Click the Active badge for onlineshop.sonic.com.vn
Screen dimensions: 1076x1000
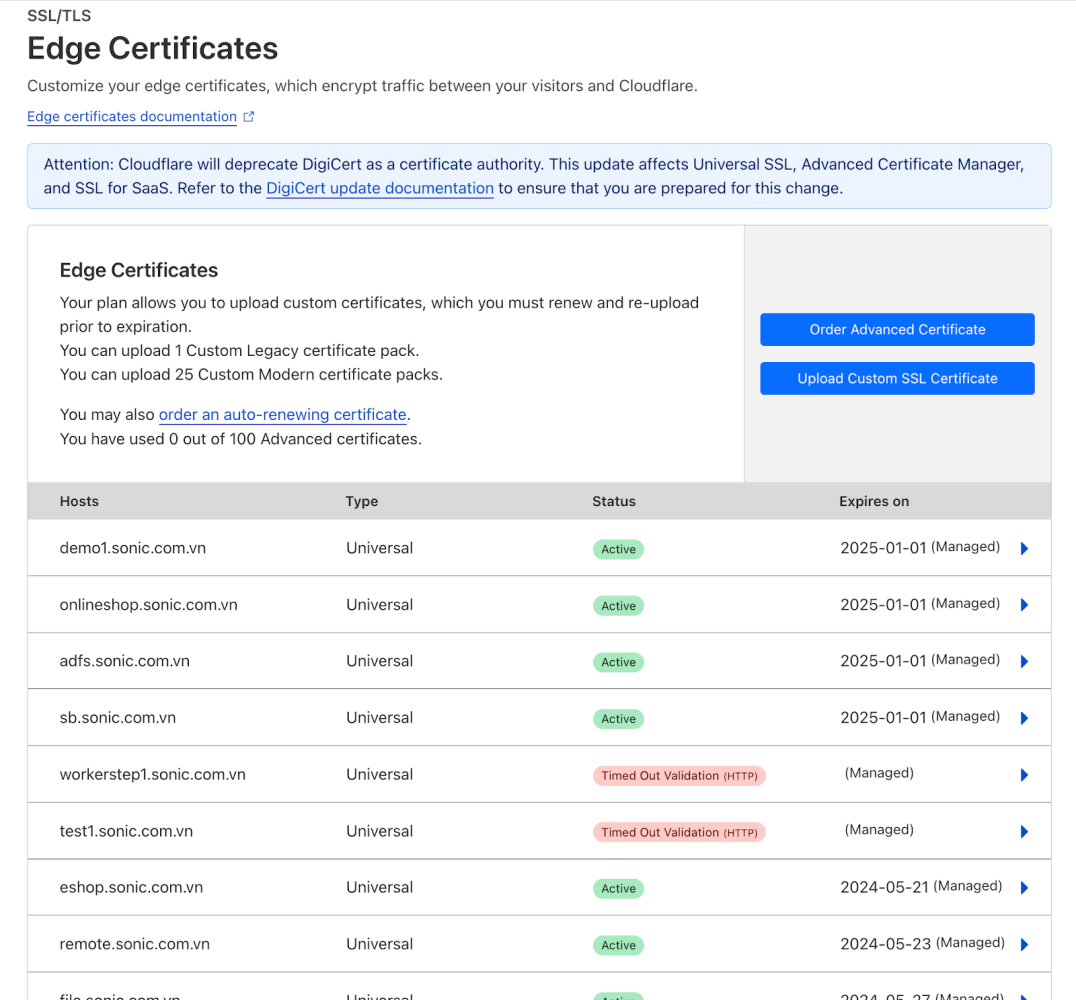pos(618,606)
